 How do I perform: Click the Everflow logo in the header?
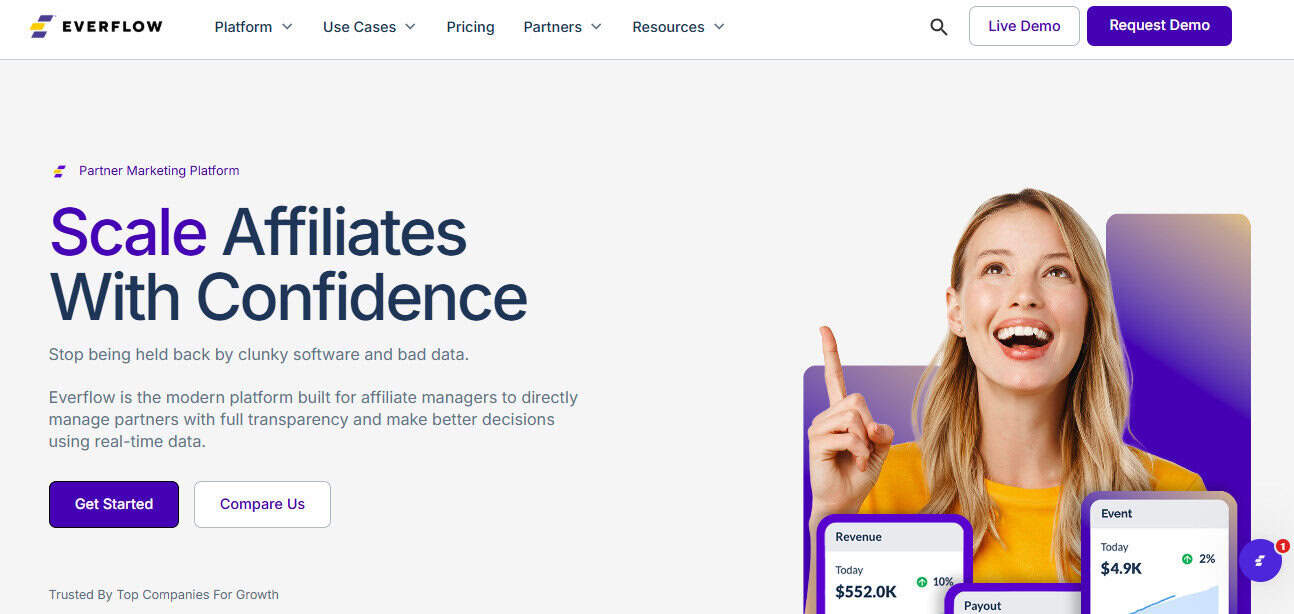point(96,27)
